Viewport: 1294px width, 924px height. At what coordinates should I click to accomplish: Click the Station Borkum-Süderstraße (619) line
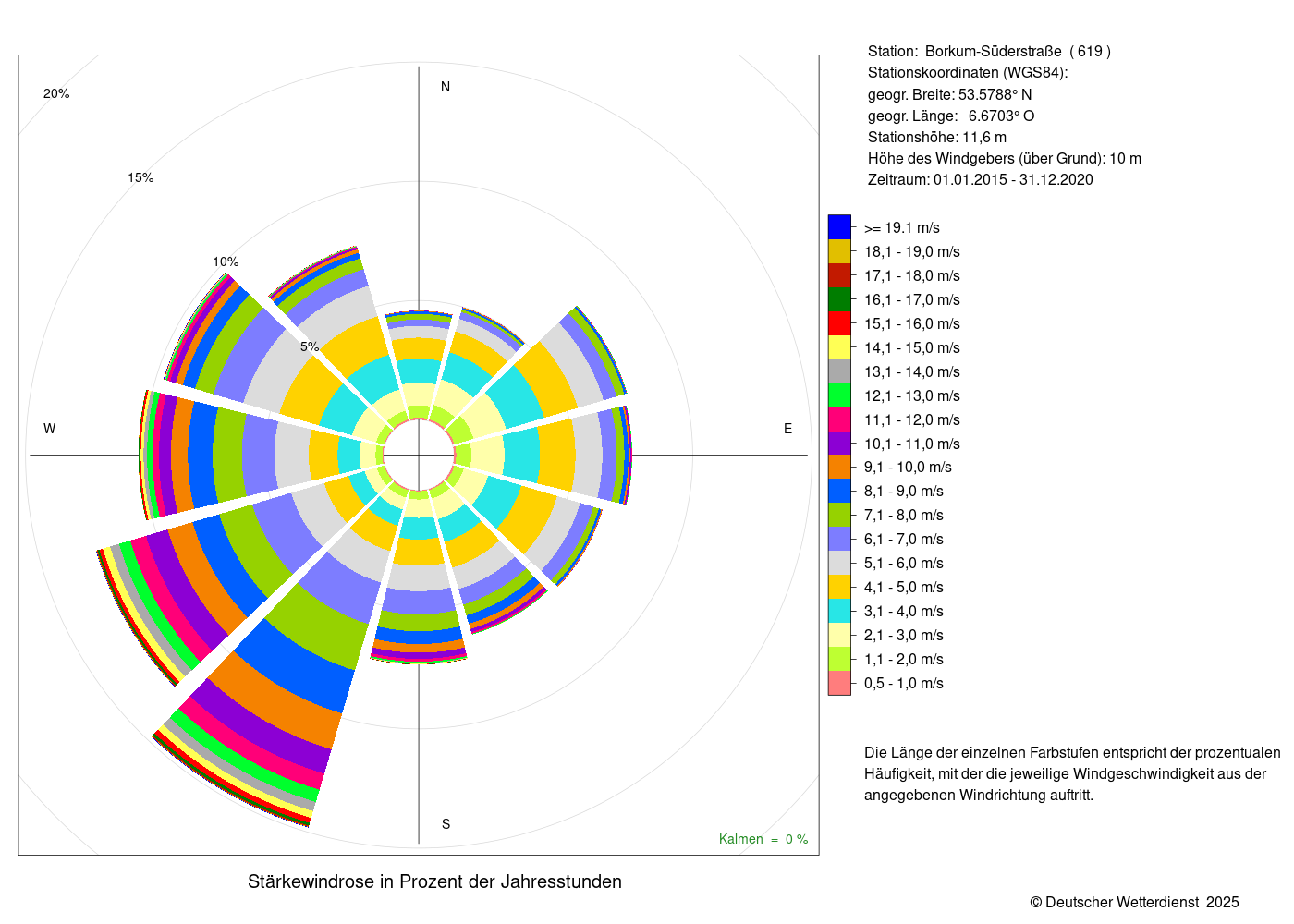click(989, 52)
